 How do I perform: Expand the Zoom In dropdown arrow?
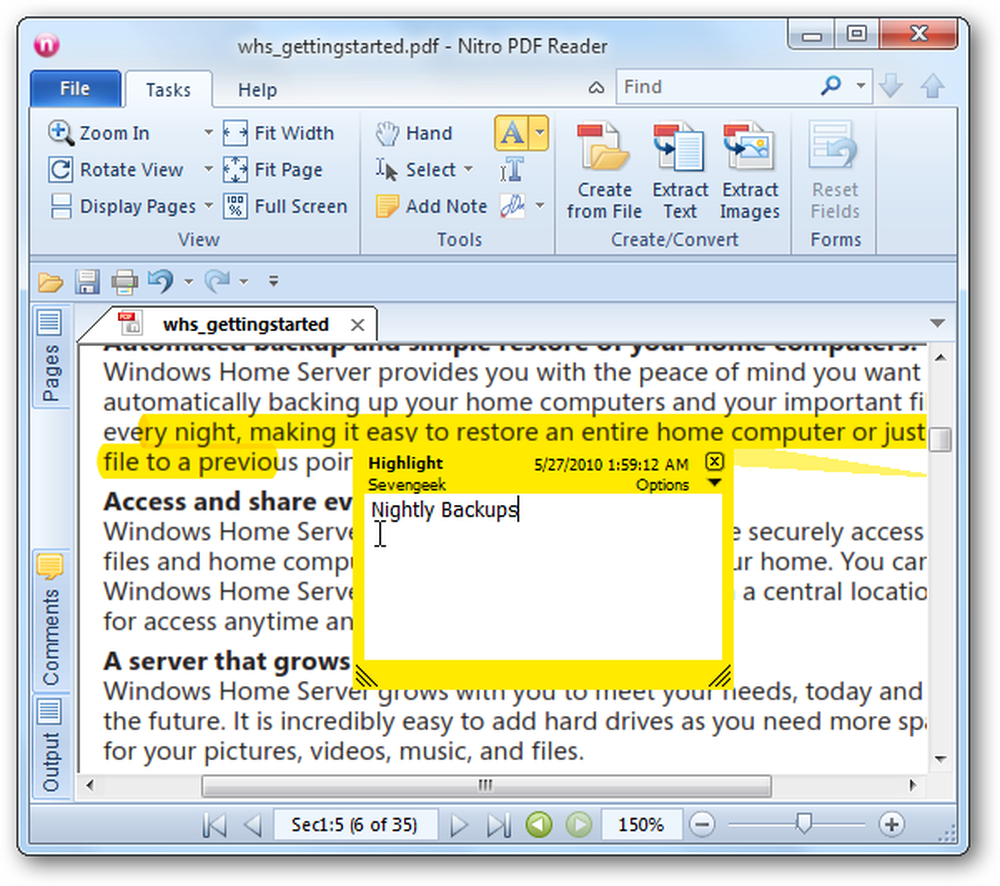[208, 133]
